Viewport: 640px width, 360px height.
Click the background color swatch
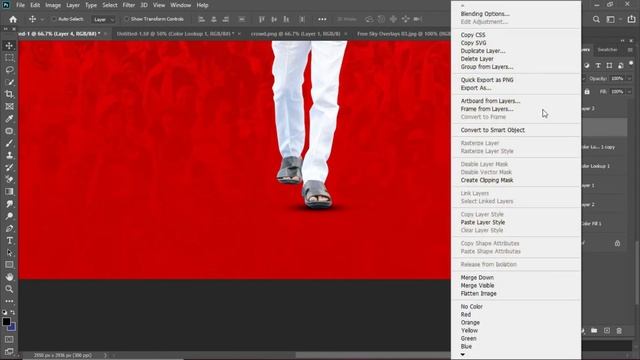click(13, 327)
